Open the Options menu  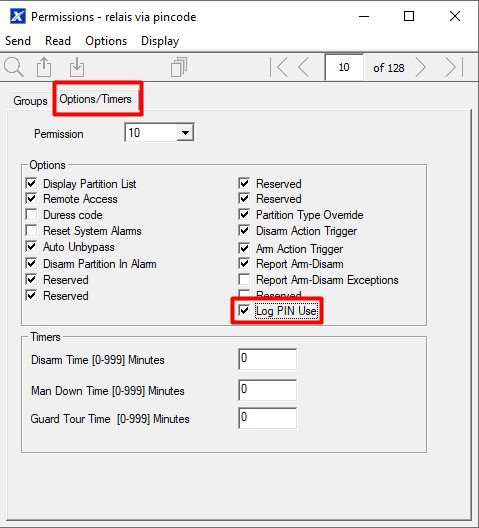[x=106, y=41]
